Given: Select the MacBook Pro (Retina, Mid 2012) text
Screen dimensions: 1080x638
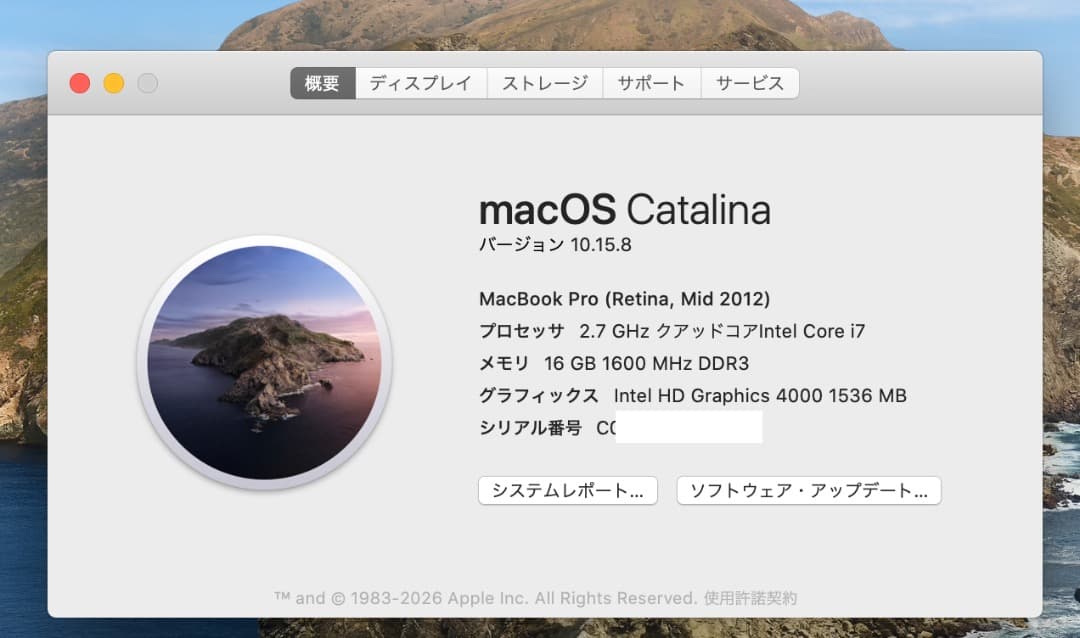Looking at the screenshot, I should click(x=625, y=299).
